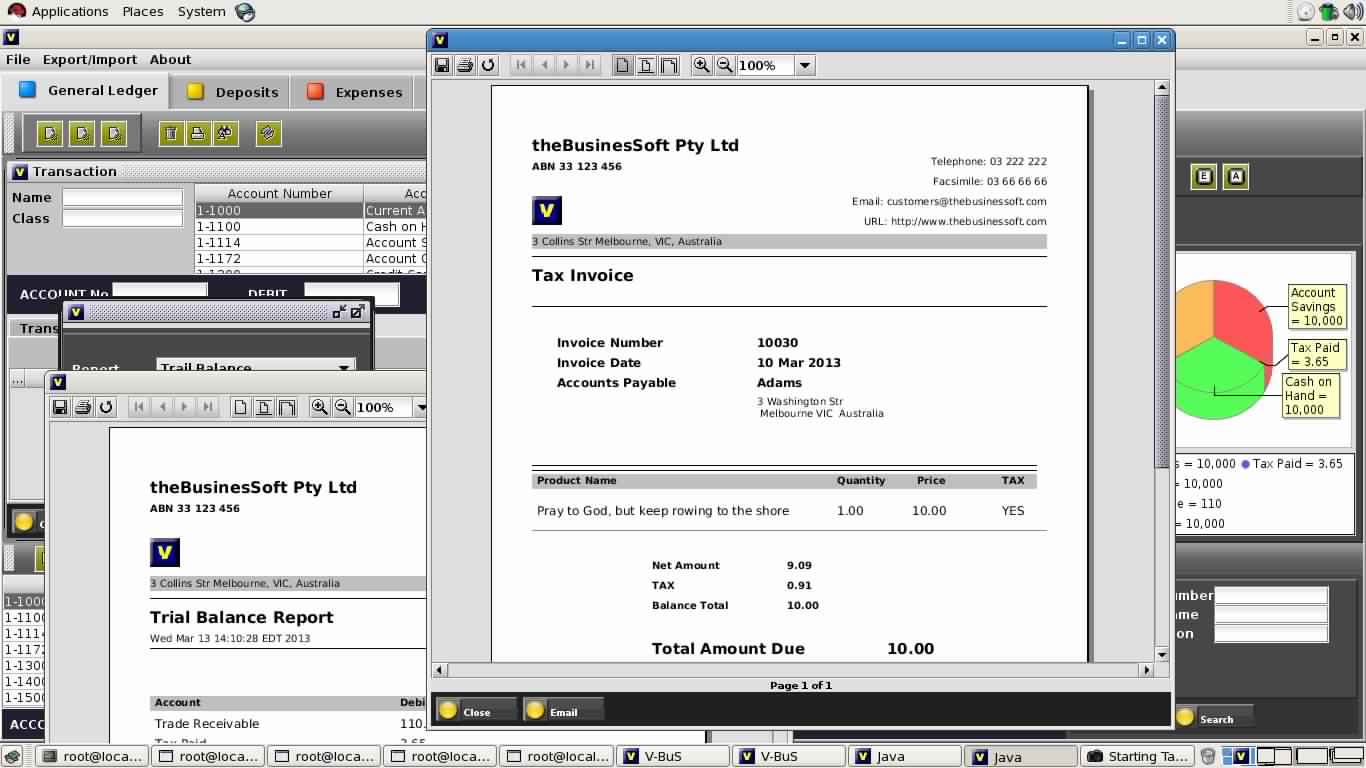This screenshot has height=768, width=1366.
Task: Click the Close button in invoice viewer
Action: 476,710
